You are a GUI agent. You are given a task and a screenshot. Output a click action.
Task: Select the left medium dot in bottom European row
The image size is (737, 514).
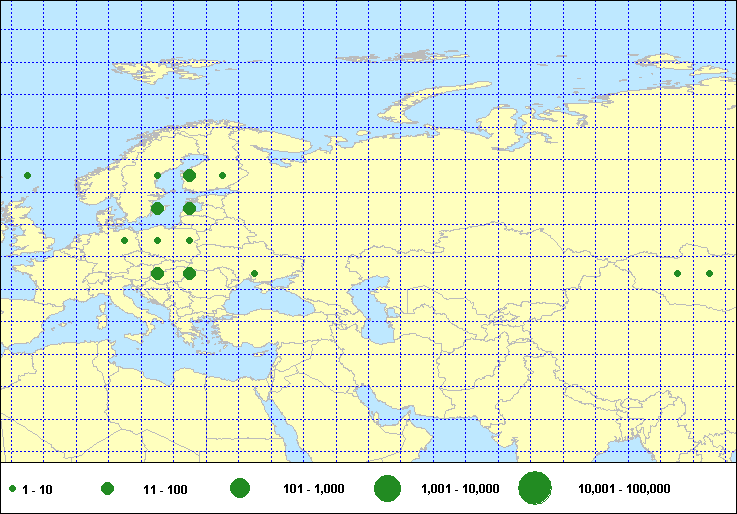157,273
